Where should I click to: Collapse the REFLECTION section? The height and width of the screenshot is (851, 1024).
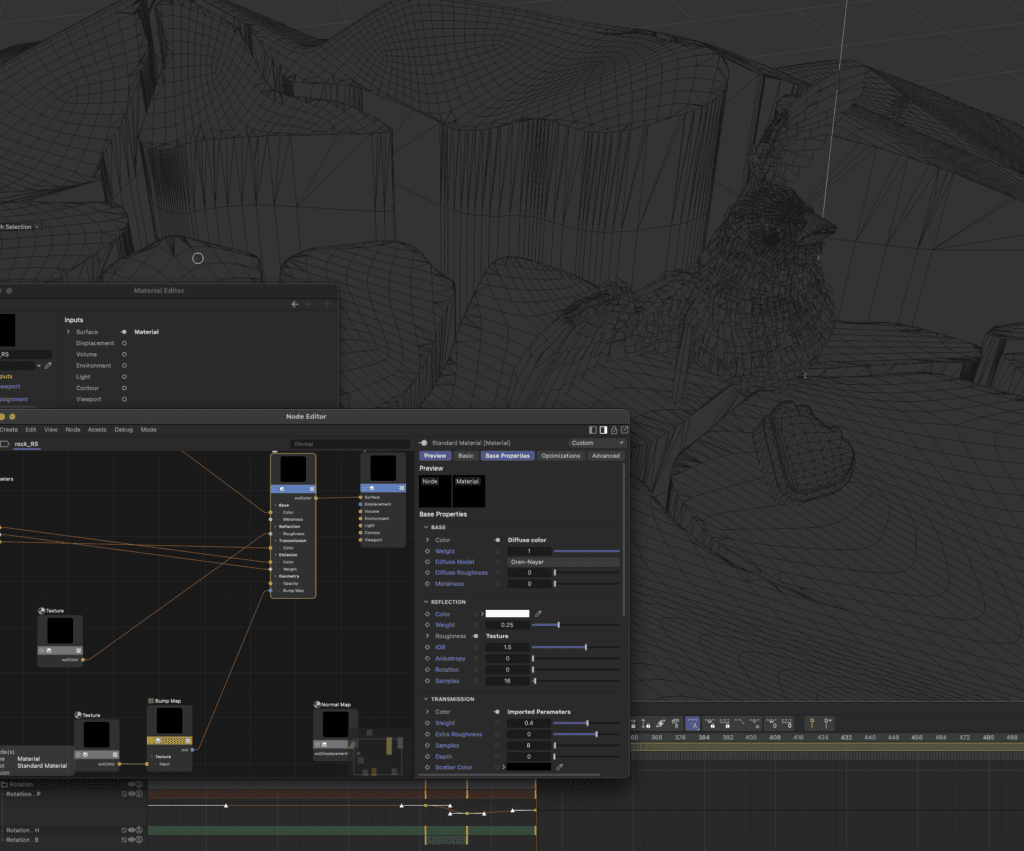tap(425, 602)
